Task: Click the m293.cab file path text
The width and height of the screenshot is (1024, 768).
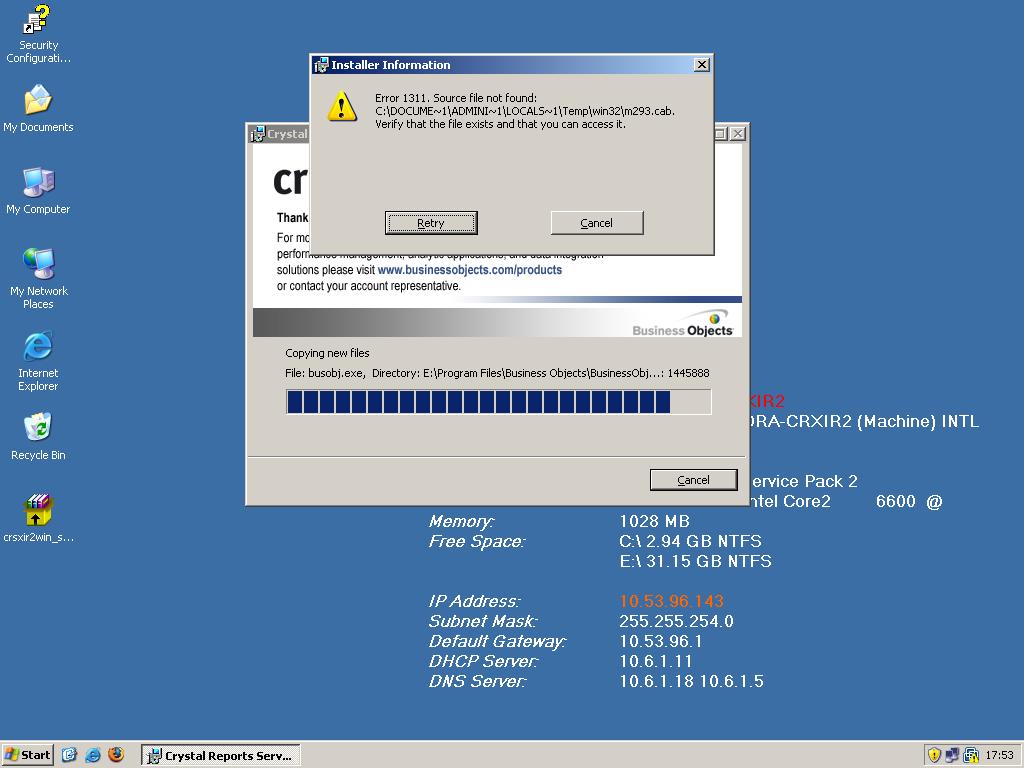Action: pos(525,111)
